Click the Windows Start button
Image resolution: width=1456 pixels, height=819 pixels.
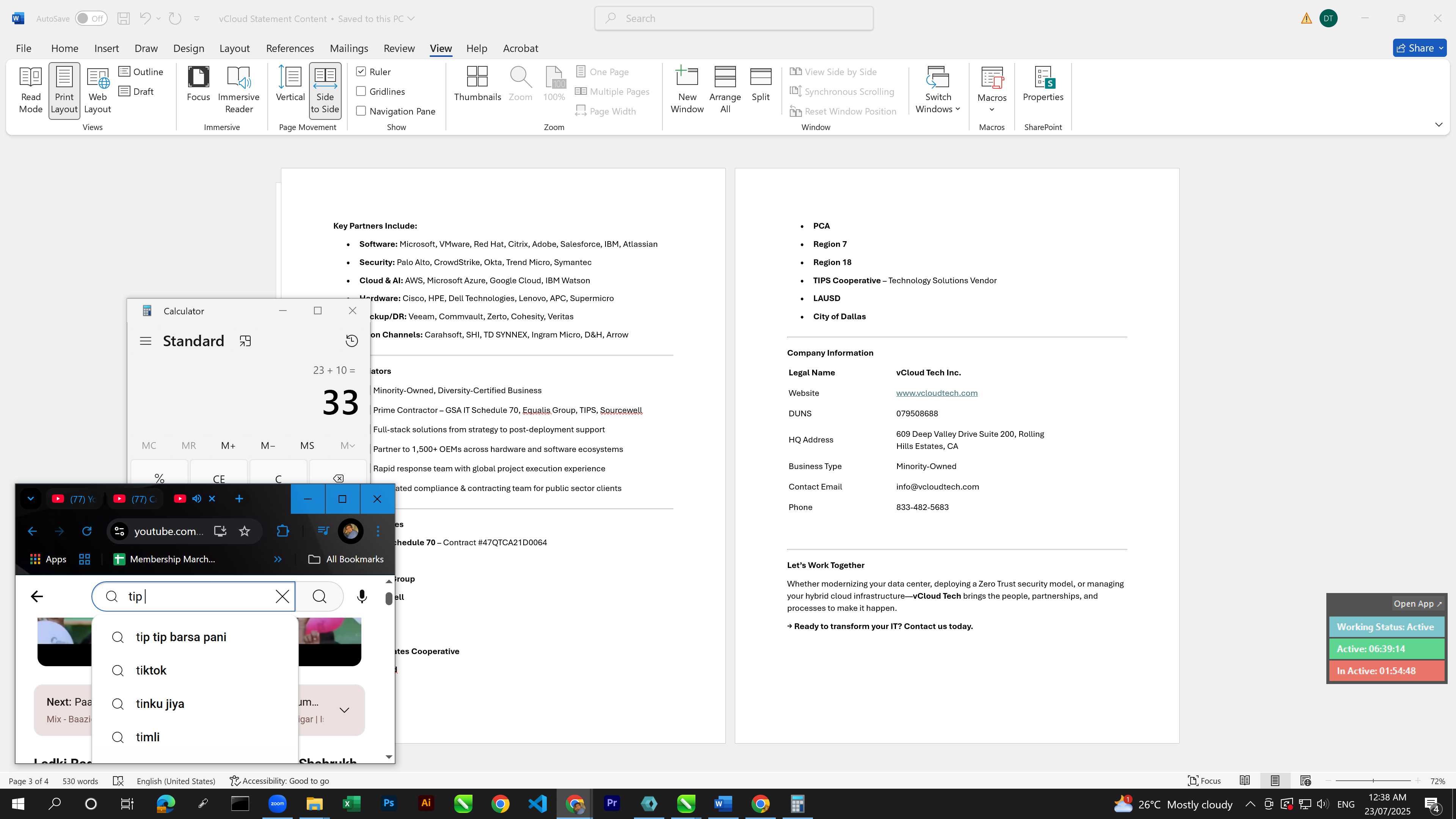tap(17, 804)
